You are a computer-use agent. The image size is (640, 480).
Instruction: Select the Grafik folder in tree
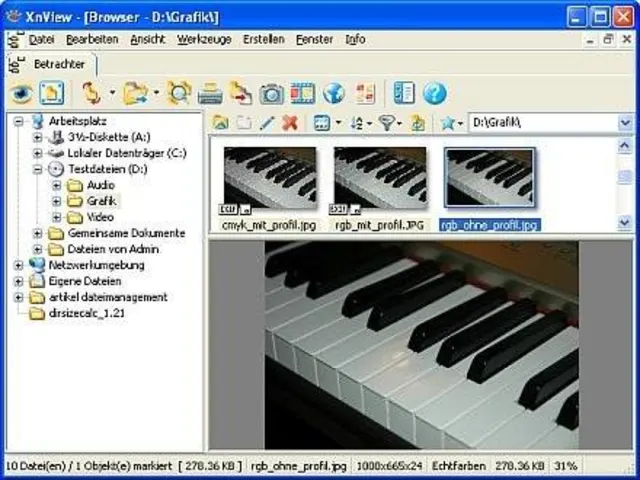102,201
